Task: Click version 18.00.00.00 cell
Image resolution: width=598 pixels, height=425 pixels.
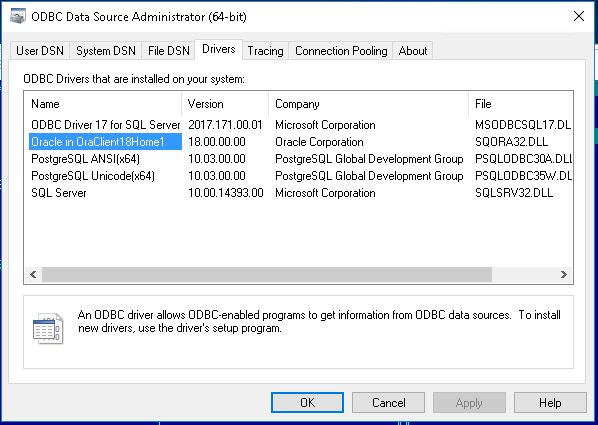Action: coord(217,142)
